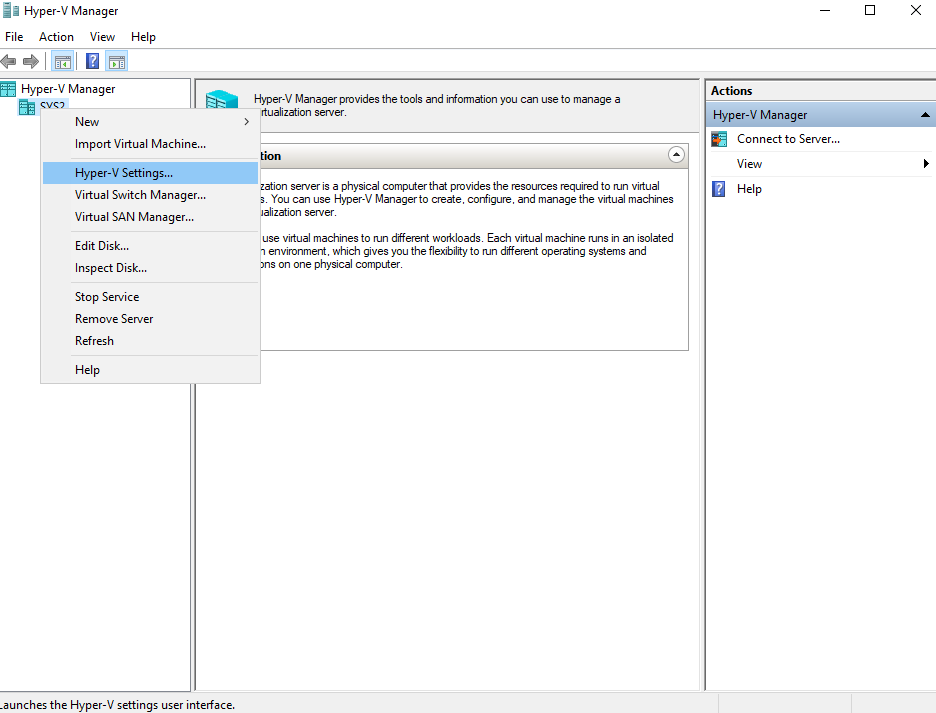Open the File menu

pyautogui.click(x=14, y=37)
